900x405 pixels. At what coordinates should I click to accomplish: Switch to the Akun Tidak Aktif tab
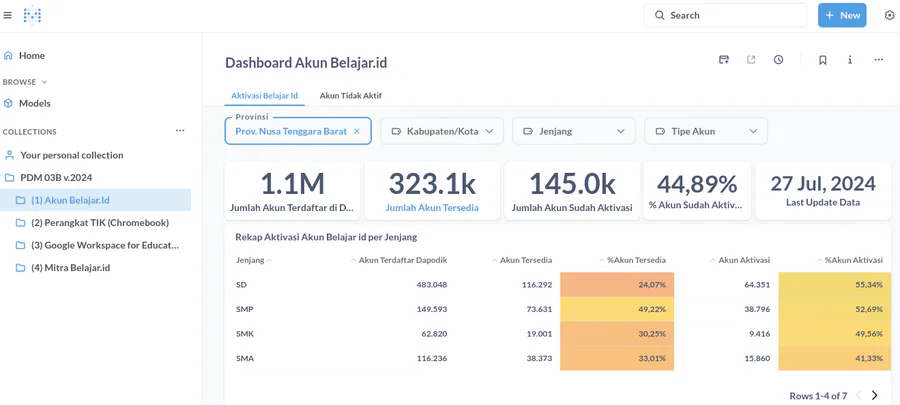pyautogui.click(x=350, y=96)
